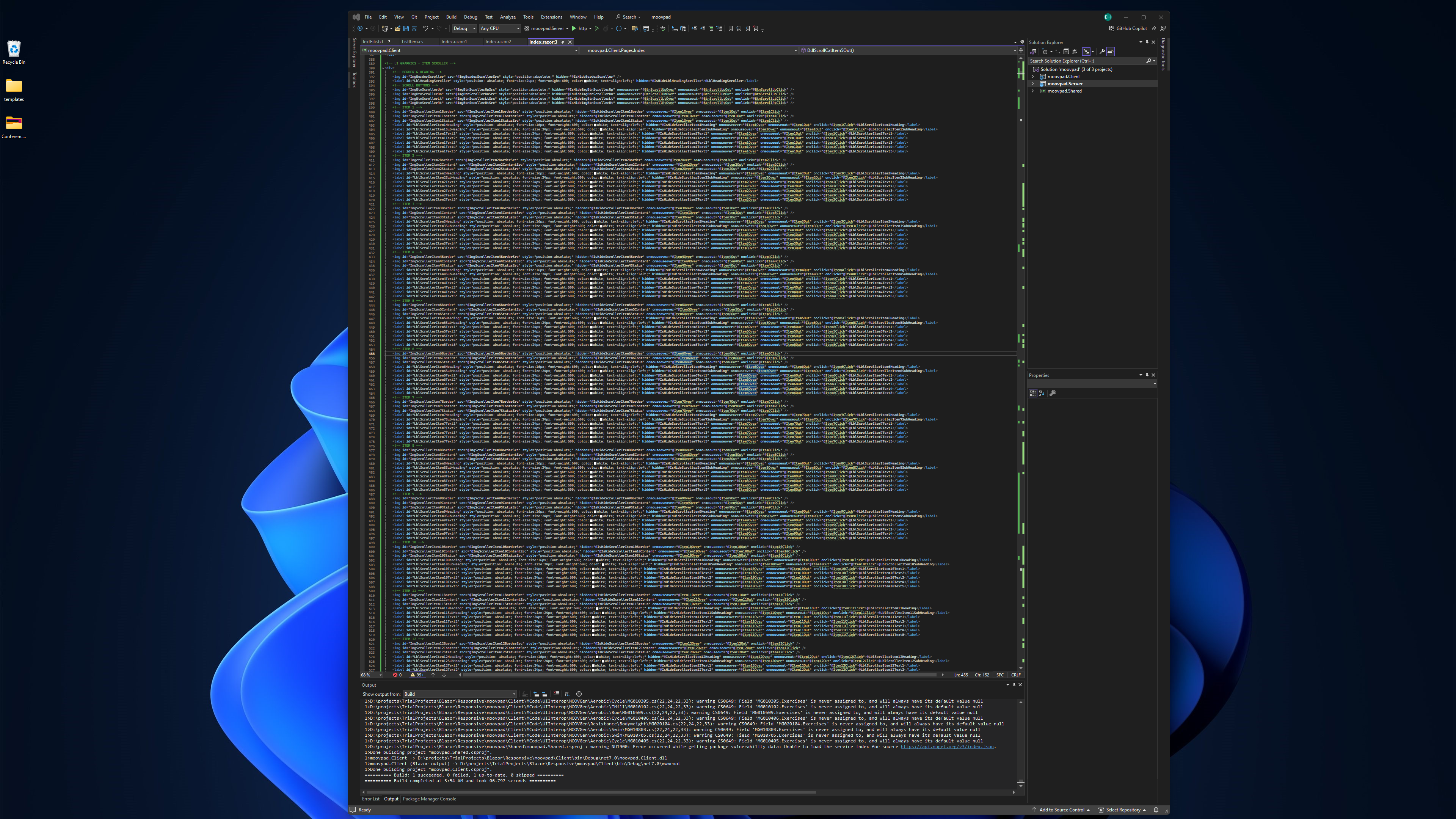Click the Error List tab
Viewport: 1456px width, 819px height.
[370, 798]
